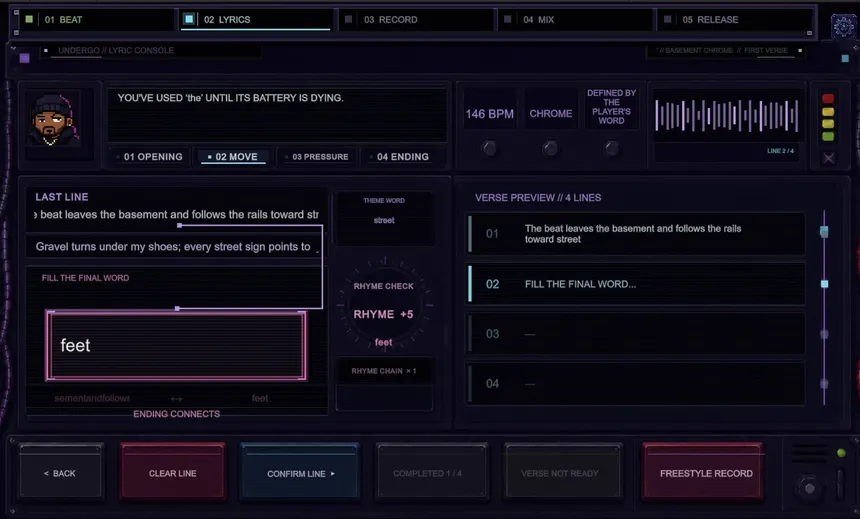
Task: Open the settings gear icon
Action: [x=843, y=25]
